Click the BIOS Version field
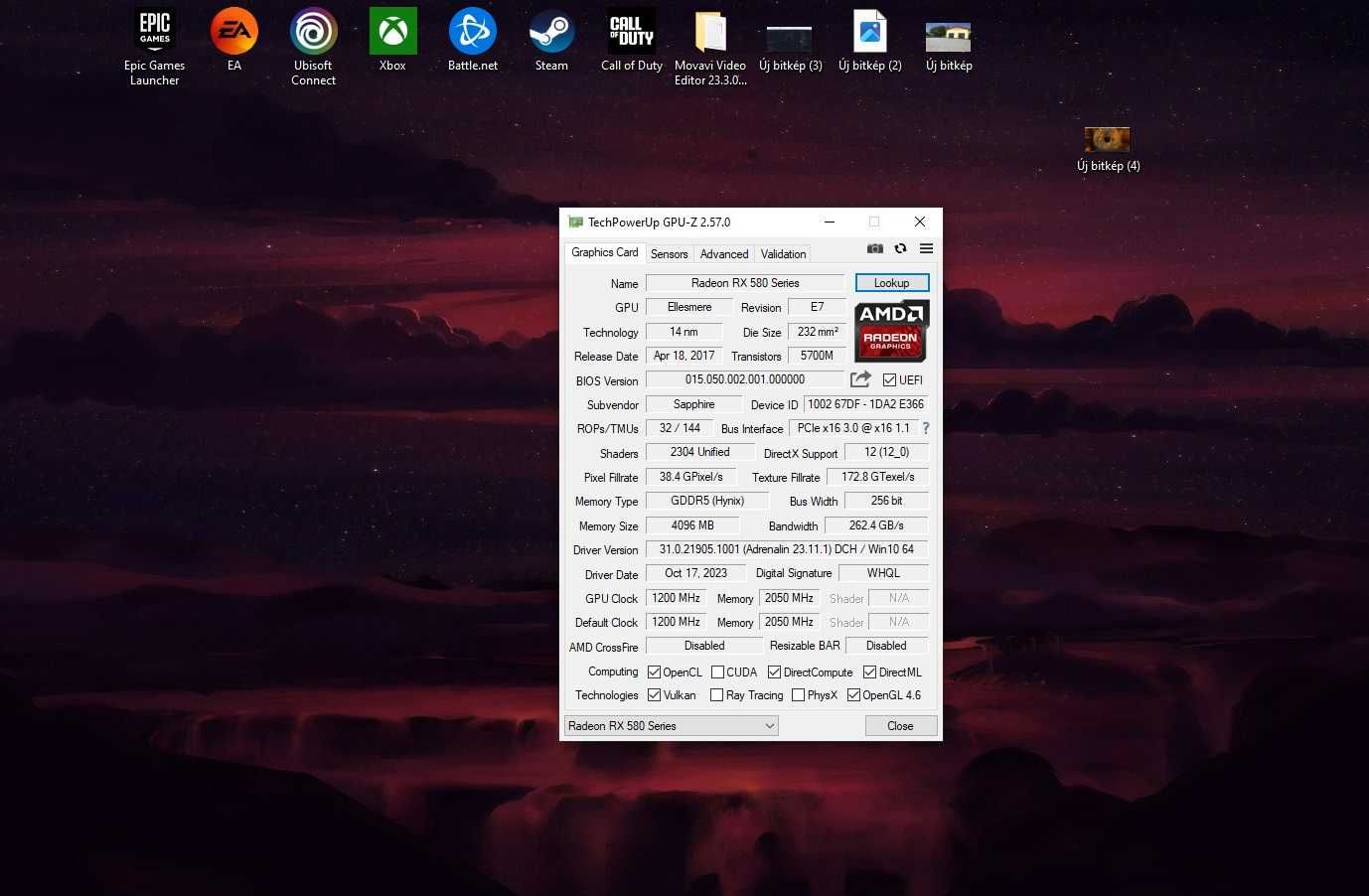Screen dimensions: 1369x896 tap(745, 379)
